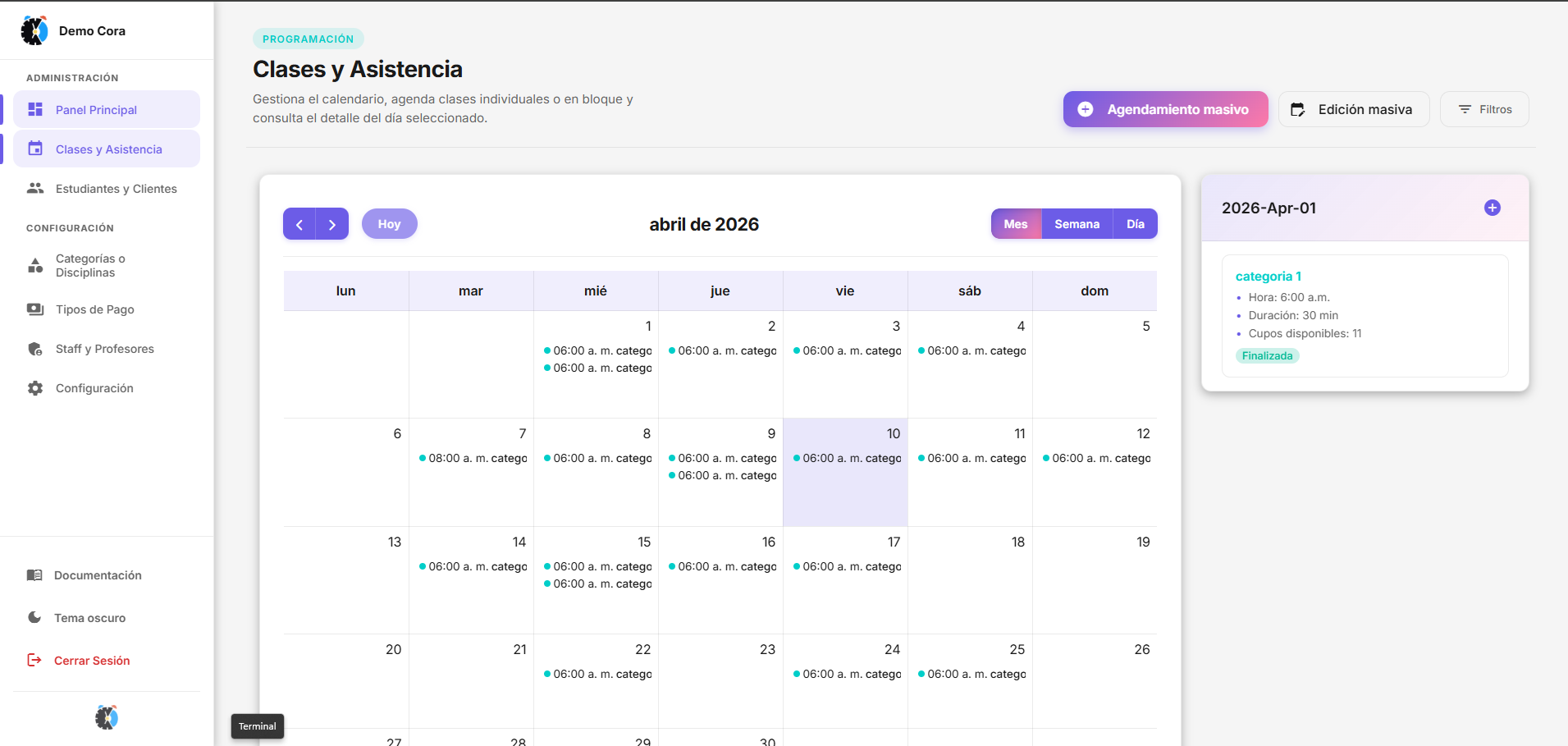
Task: Switch the calendar to Semana view
Action: tap(1077, 223)
